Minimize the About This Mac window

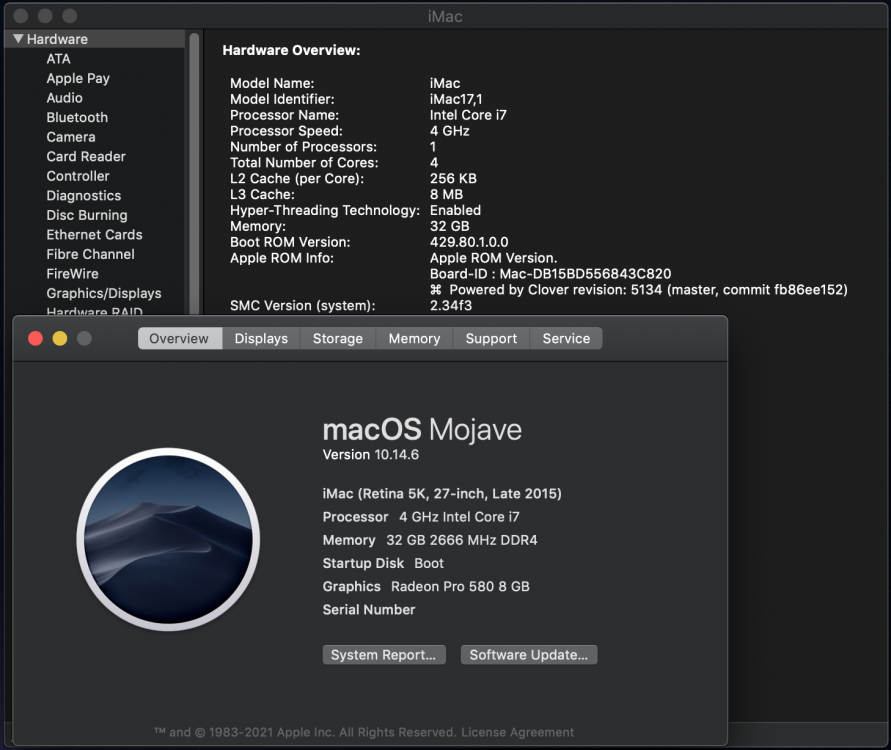click(x=60, y=339)
